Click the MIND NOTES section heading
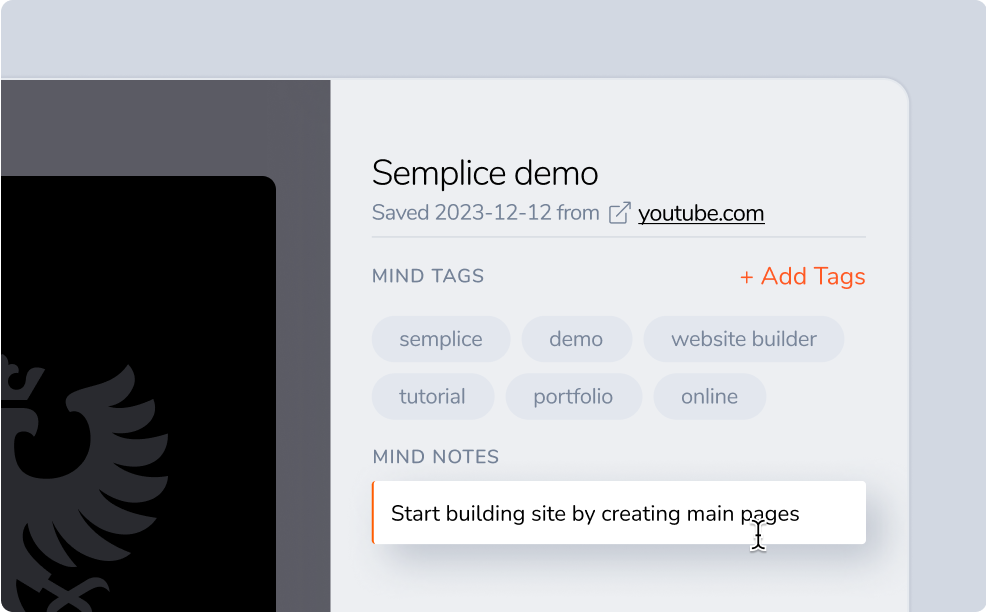Image resolution: width=986 pixels, height=612 pixels. click(435, 457)
